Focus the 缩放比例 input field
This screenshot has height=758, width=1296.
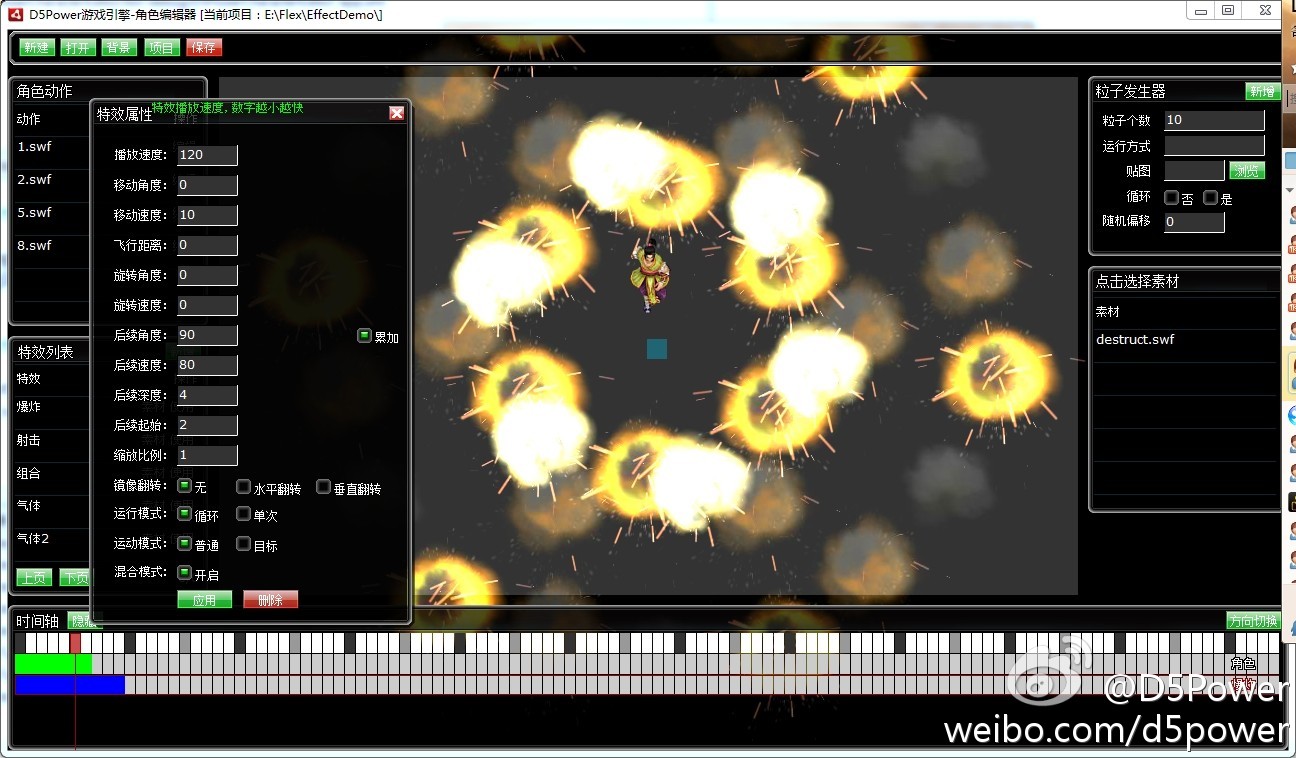coord(207,455)
